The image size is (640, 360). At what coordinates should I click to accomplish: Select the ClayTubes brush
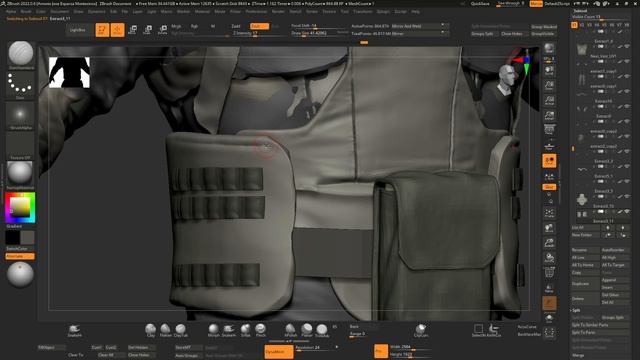point(181,330)
